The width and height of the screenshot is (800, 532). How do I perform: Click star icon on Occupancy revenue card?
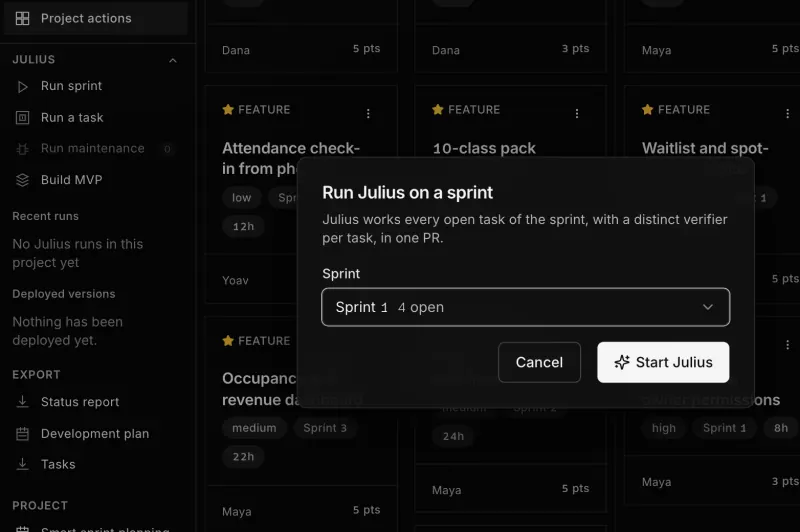[228, 340]
